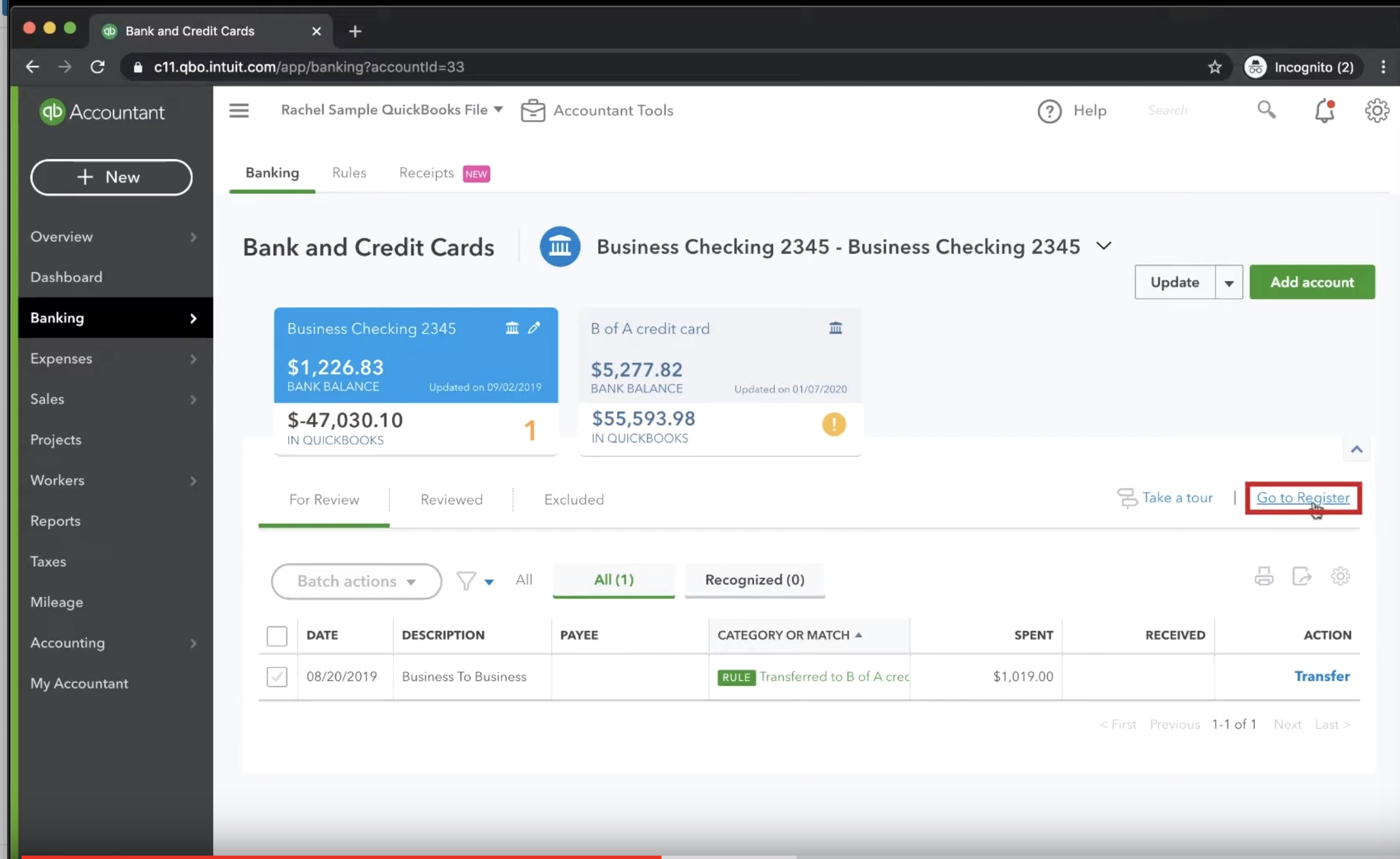Open the filter funnel icon
This screenshot has height=859, width=1400.
coord(465,580)
